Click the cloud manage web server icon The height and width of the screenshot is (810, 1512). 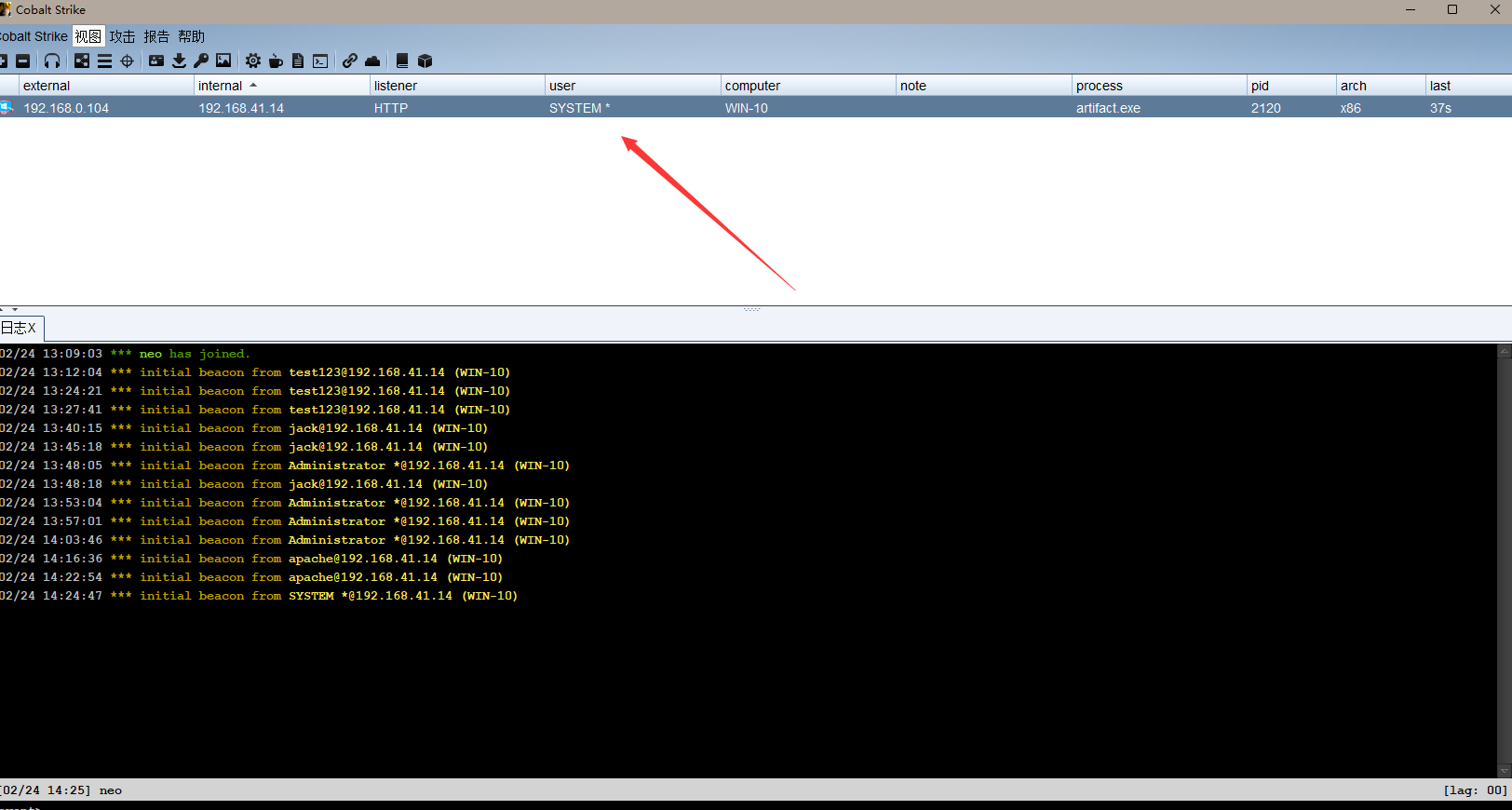[x=372, y=61]
